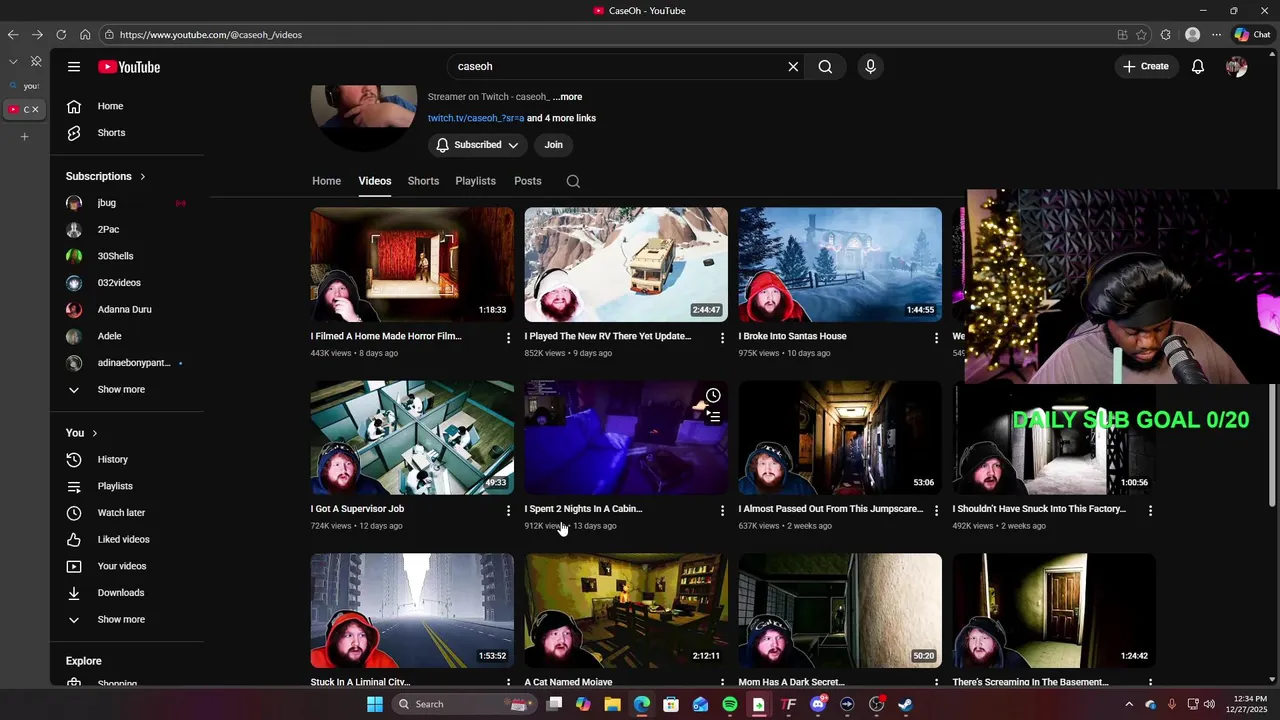This screenshot has height=720, width=1280.
Task: Open Discord from the taskbar
Action: tap(818, 704)
